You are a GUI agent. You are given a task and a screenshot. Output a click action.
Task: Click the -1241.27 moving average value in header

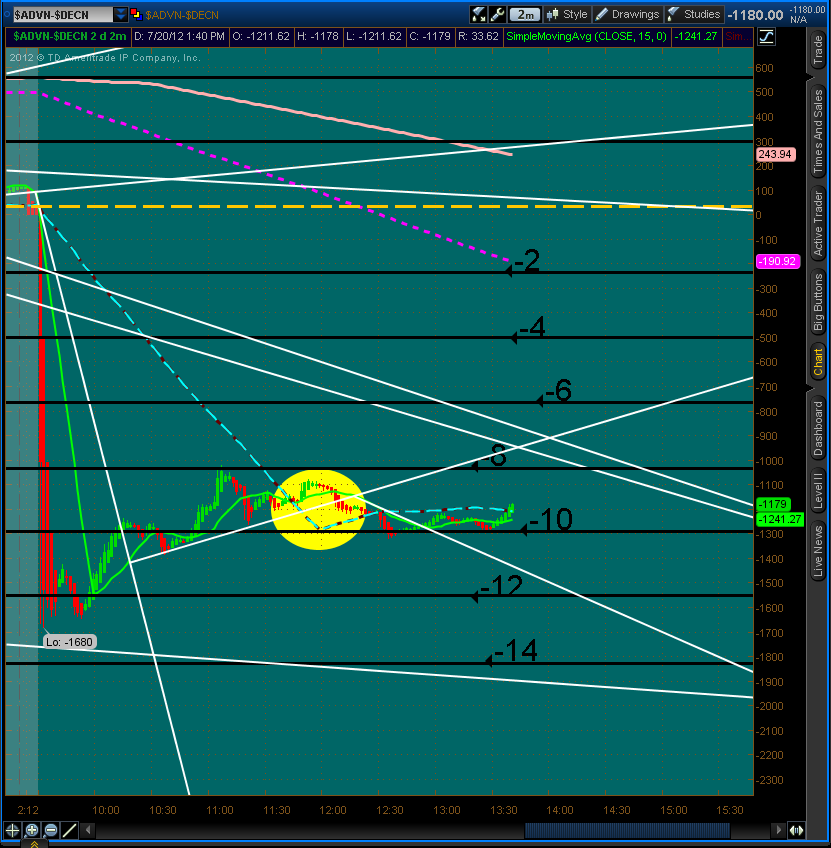(x=695, y=37)
